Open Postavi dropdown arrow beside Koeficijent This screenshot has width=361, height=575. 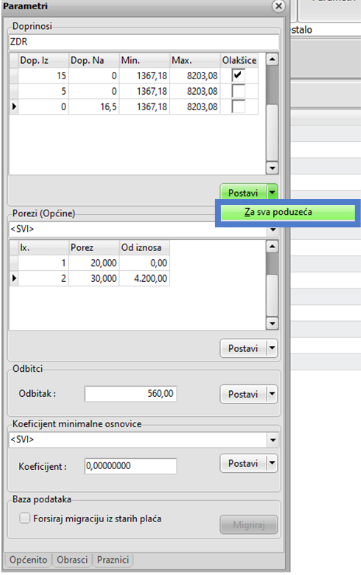(272, 464)
